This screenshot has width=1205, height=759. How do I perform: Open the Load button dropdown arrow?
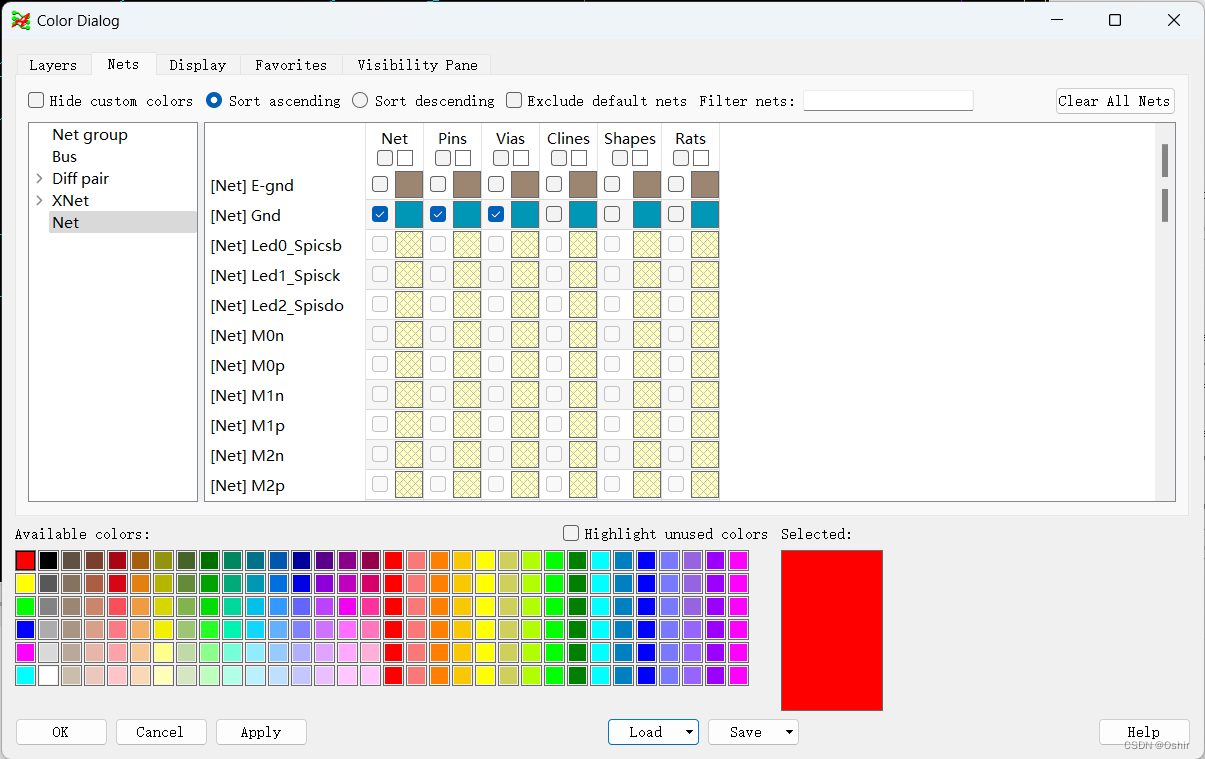click(x=689, y=732)
